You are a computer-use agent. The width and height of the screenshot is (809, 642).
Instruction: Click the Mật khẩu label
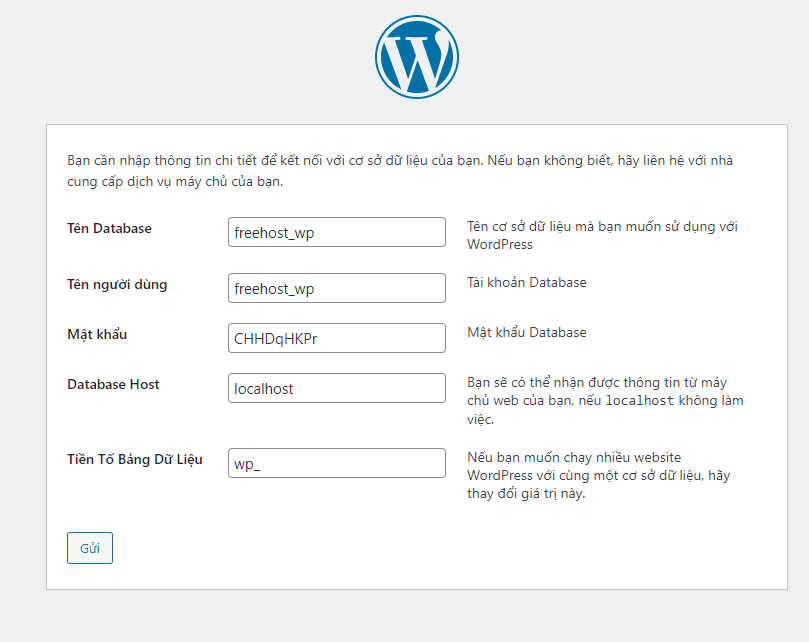pos(97,334)
